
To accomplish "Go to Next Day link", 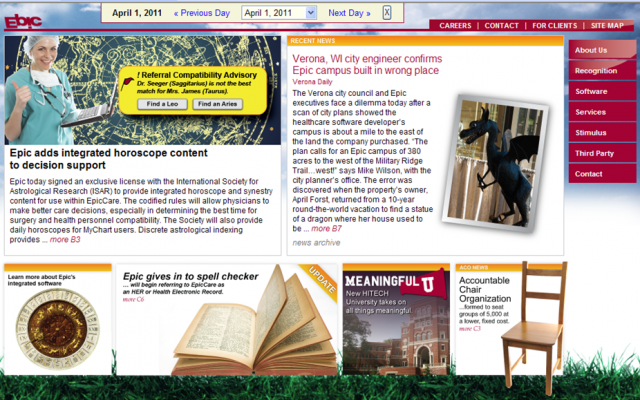I will click(349, 13).
